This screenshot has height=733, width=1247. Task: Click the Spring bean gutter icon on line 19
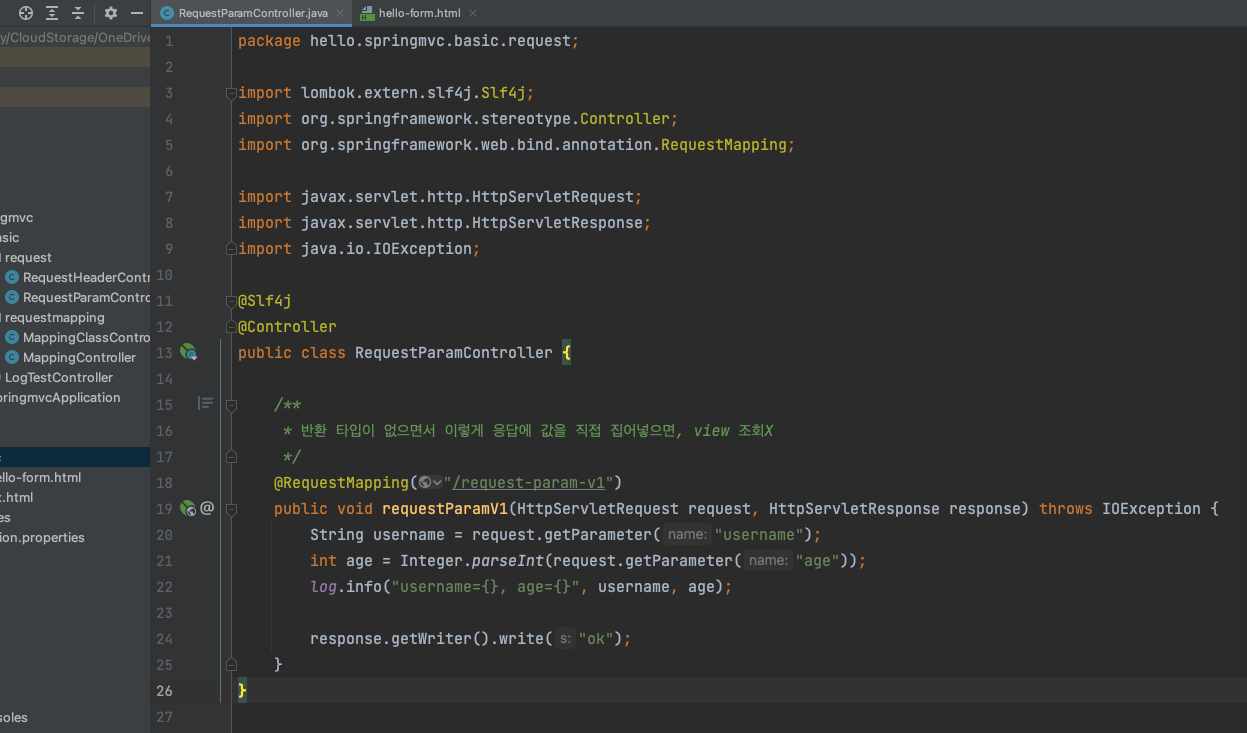(188, 508)
